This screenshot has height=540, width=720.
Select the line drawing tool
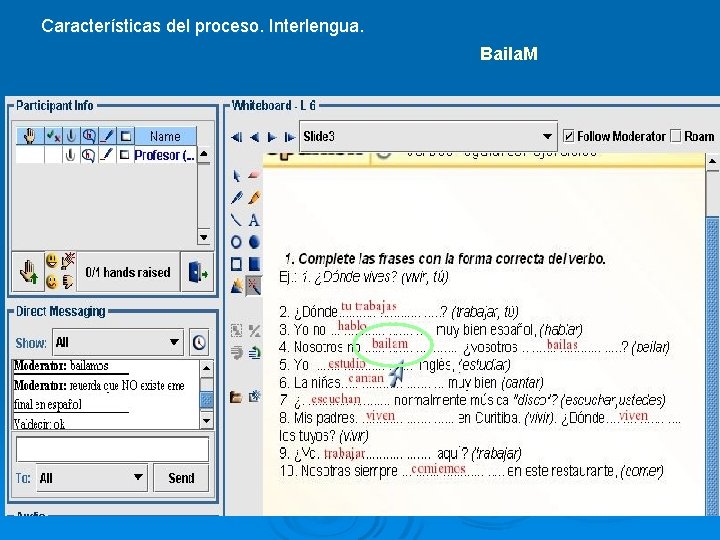(236, 220)
